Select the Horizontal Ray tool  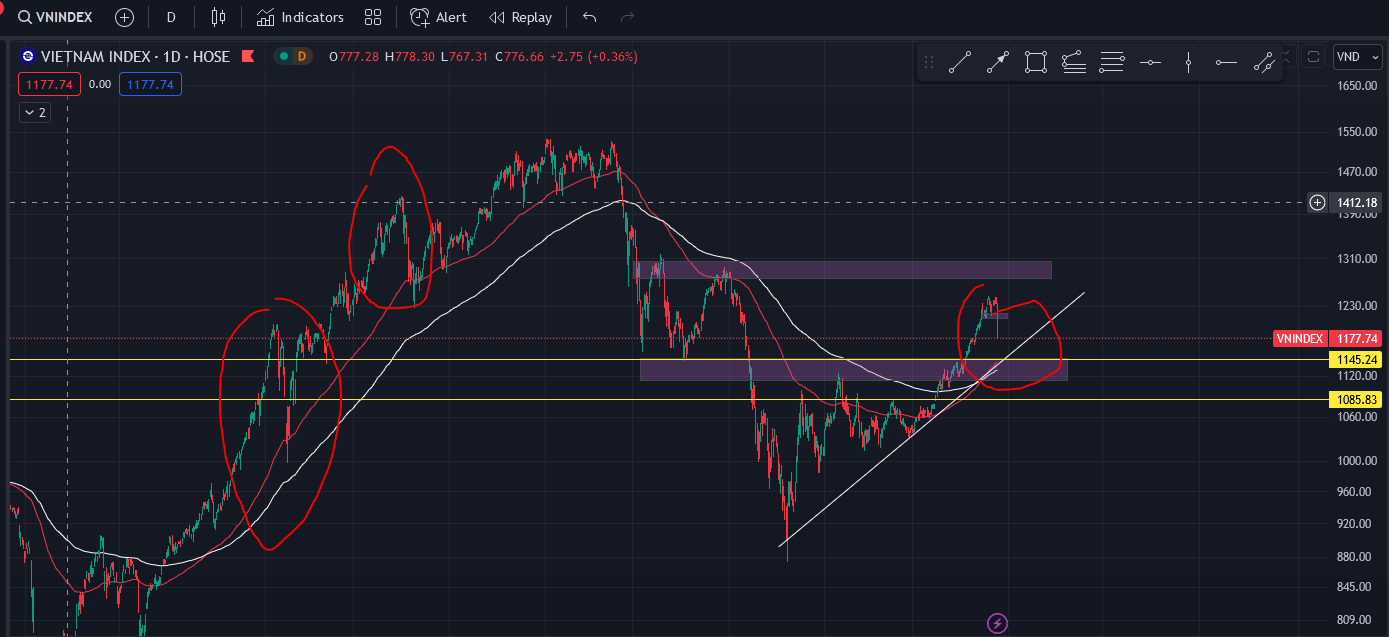click(1226, 62)
